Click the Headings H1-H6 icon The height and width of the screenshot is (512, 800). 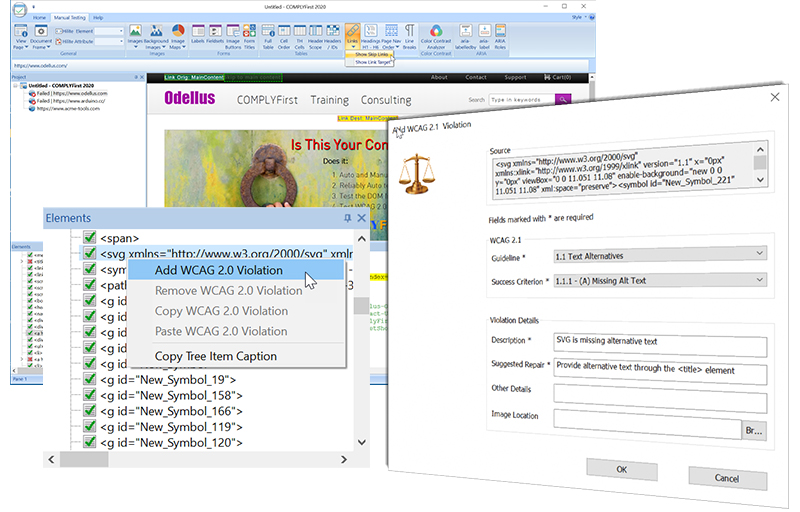tap(371, 36)
